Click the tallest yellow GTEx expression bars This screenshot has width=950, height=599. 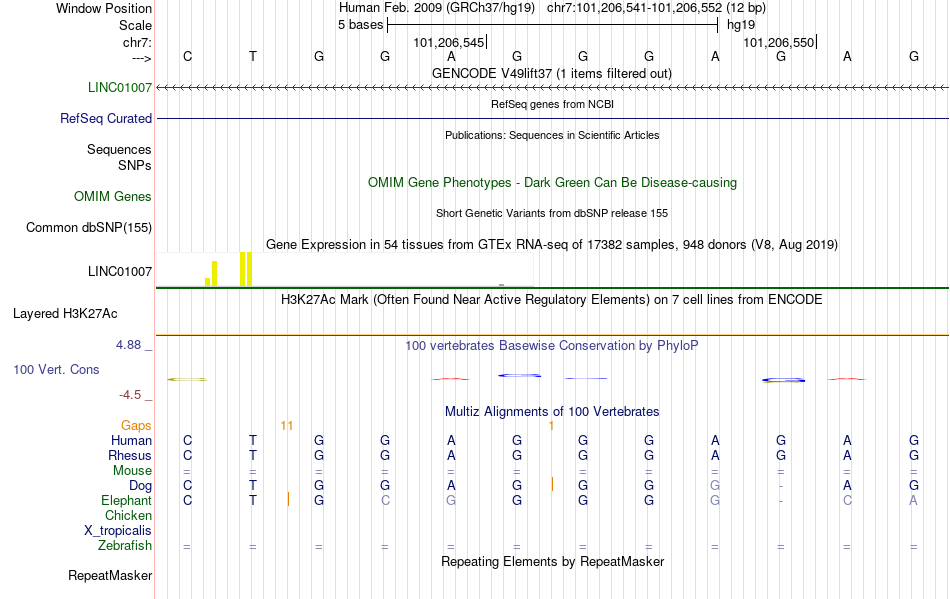(245, 269)
